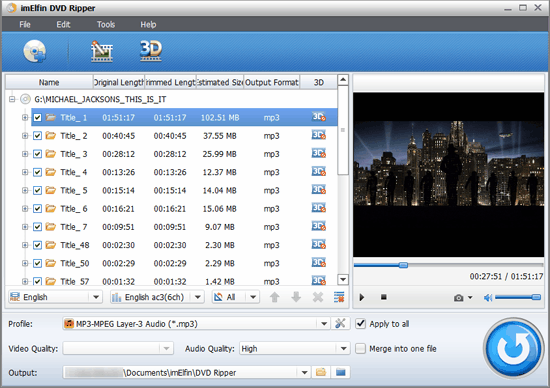
Task: Click the Output Format column header
Action: (272, 82)
